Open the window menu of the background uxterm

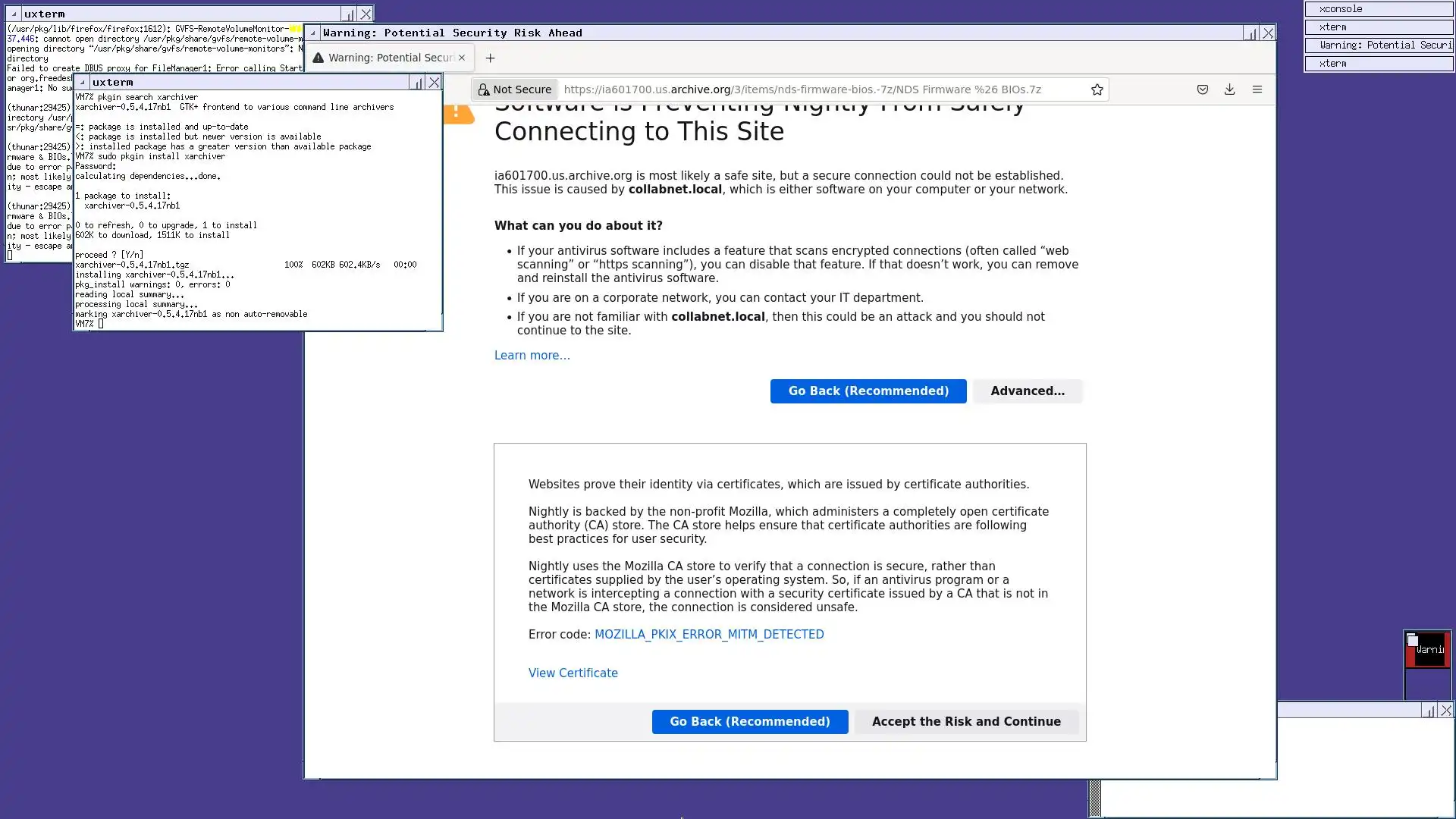click(14, 14)
